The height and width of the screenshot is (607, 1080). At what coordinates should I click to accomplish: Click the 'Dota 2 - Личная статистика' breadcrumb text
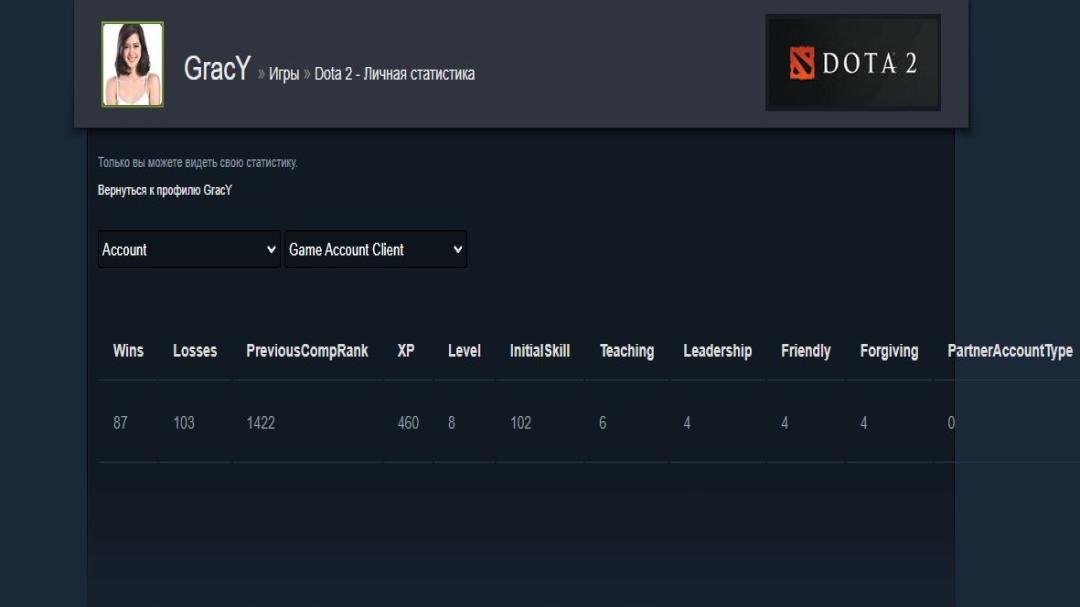[395, 74]
